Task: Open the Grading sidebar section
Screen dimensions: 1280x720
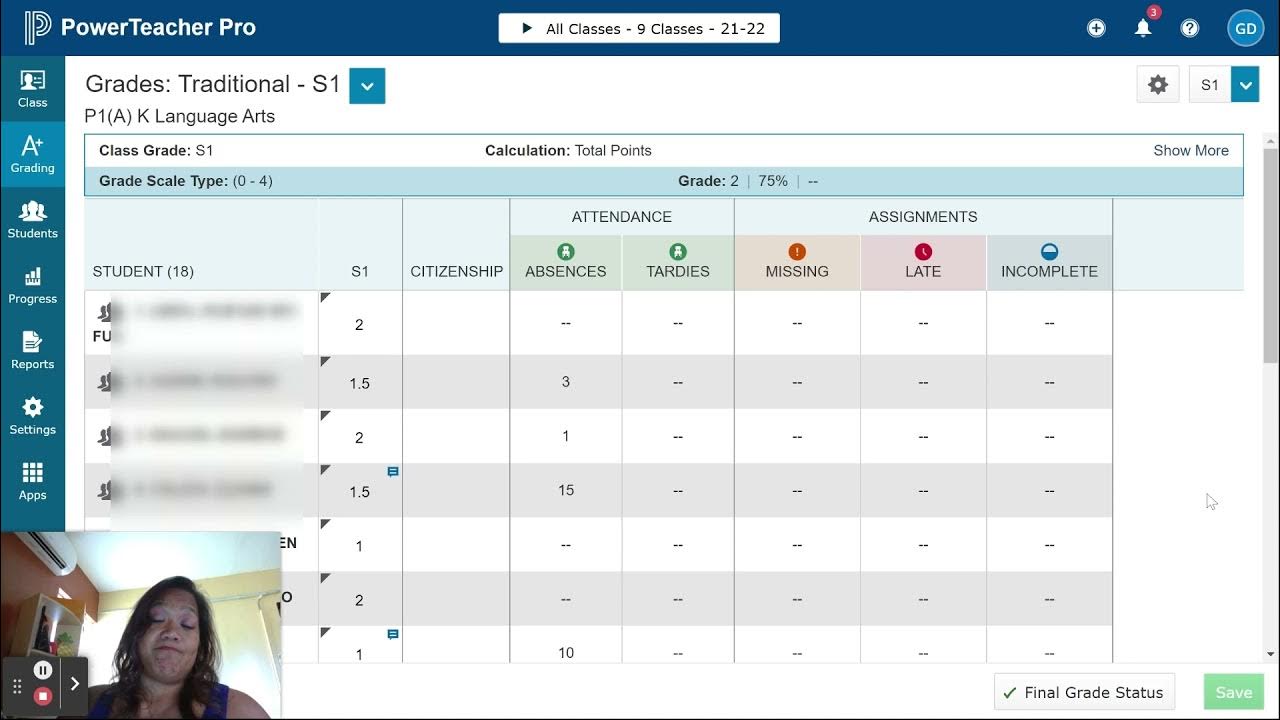Action: pos(32,154)
